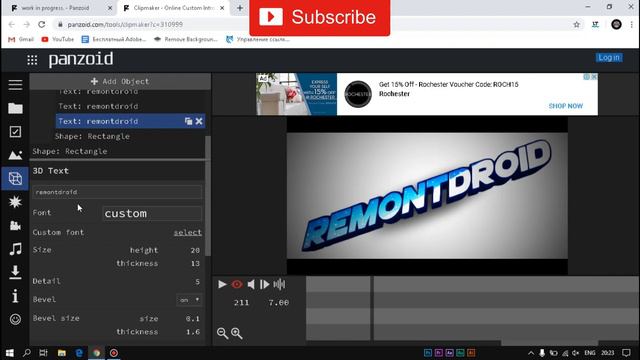640x360 pixels.
Task: Open the Windows notification center
Action: pyautogui.click(x=627, y=353)
